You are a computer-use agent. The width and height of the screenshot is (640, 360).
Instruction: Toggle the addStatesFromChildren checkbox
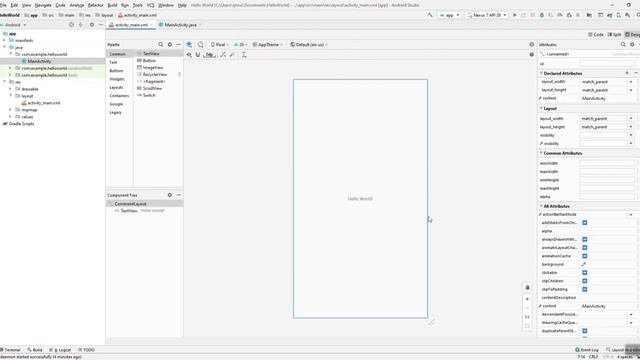pos(584,223)
